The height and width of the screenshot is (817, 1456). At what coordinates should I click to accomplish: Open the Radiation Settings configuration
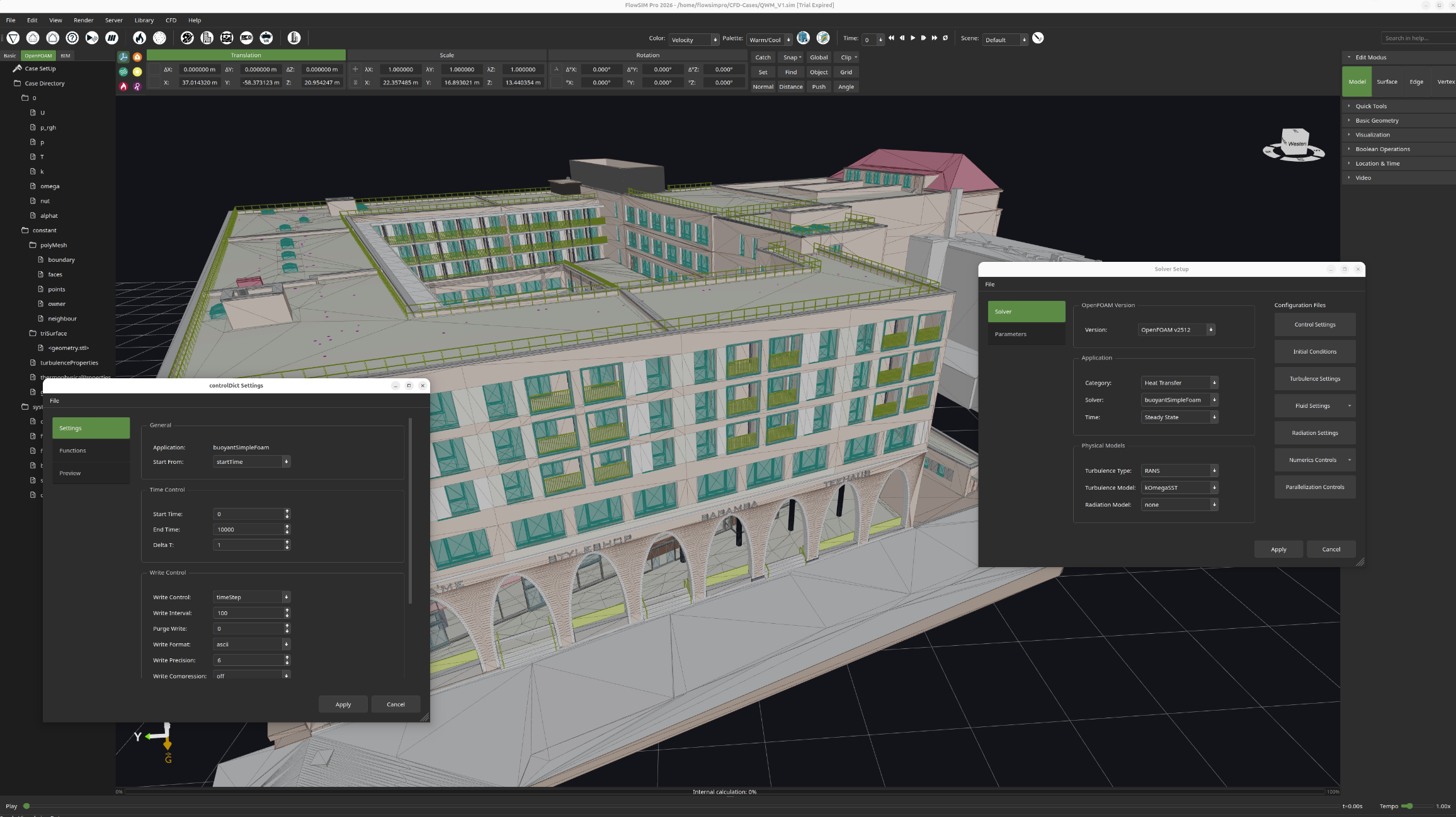pyautogui.click(x=1315, y=432)
